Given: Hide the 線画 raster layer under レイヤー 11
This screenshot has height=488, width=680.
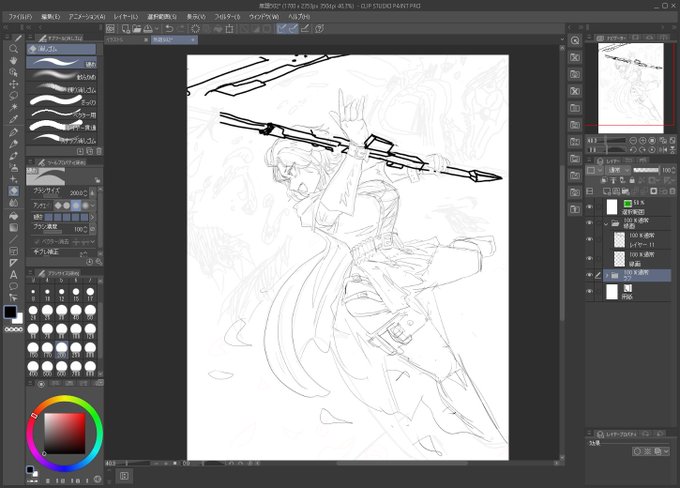Looking at the screenshot, I should [589, 259].
